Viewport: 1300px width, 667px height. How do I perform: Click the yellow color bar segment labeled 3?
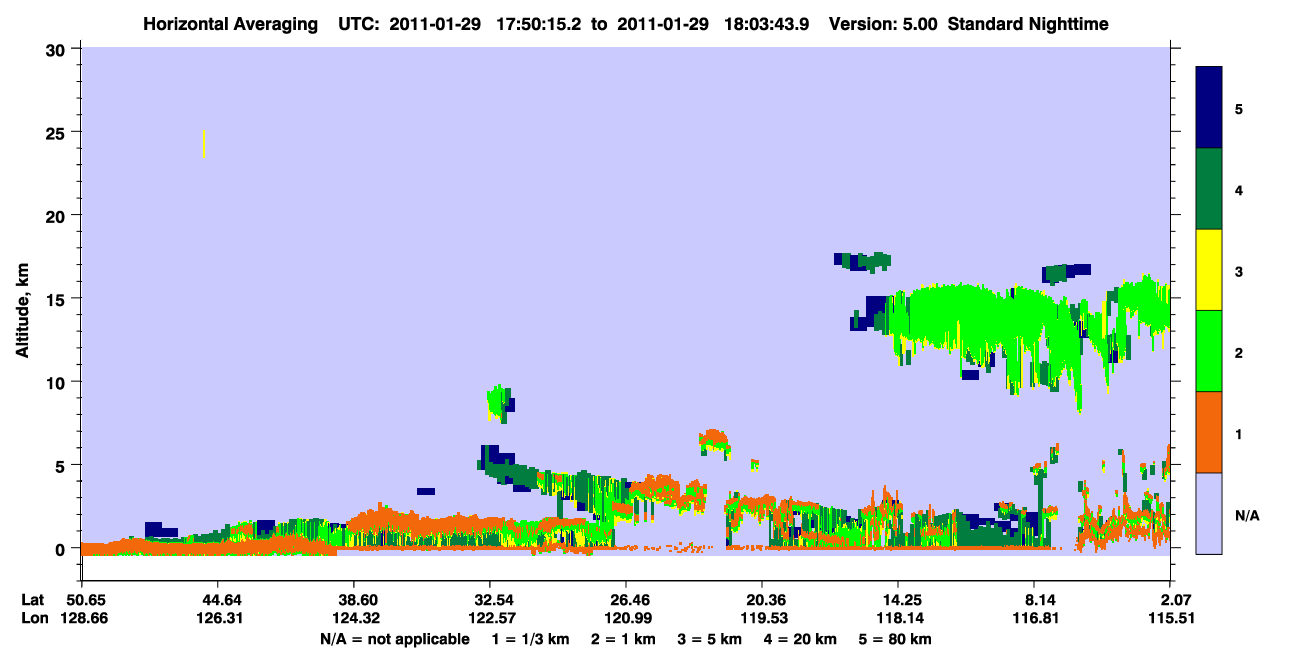tap(1209, 270)
